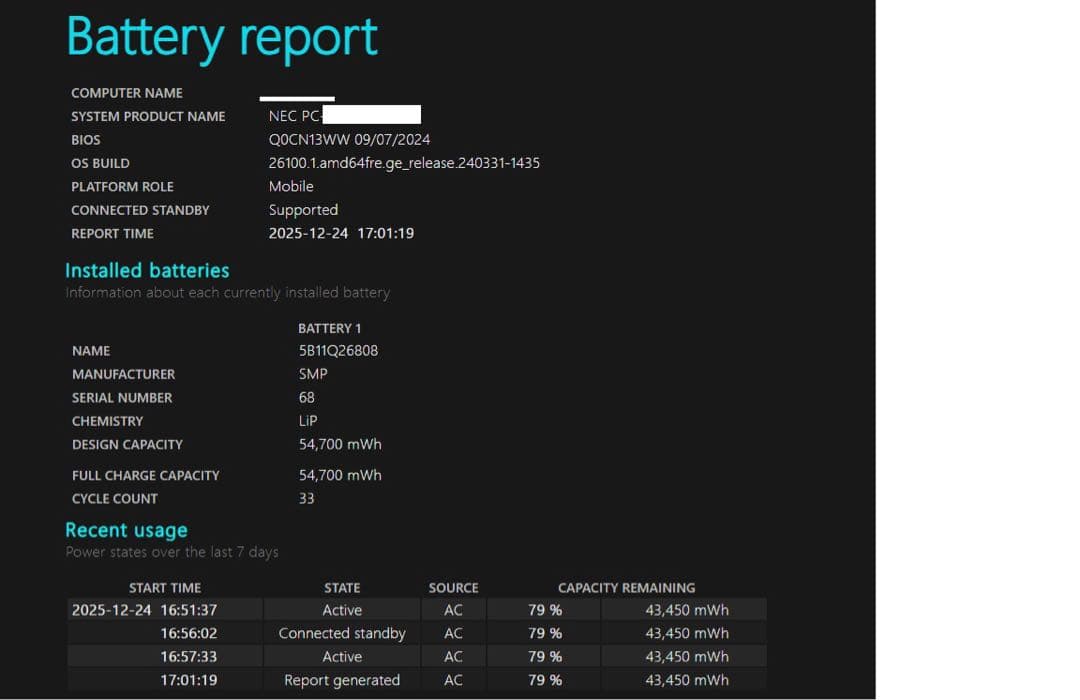This screenshot has height=700, width=1080.
Task: Click the 16:57:33 start time cell
Action: point(188,657)
